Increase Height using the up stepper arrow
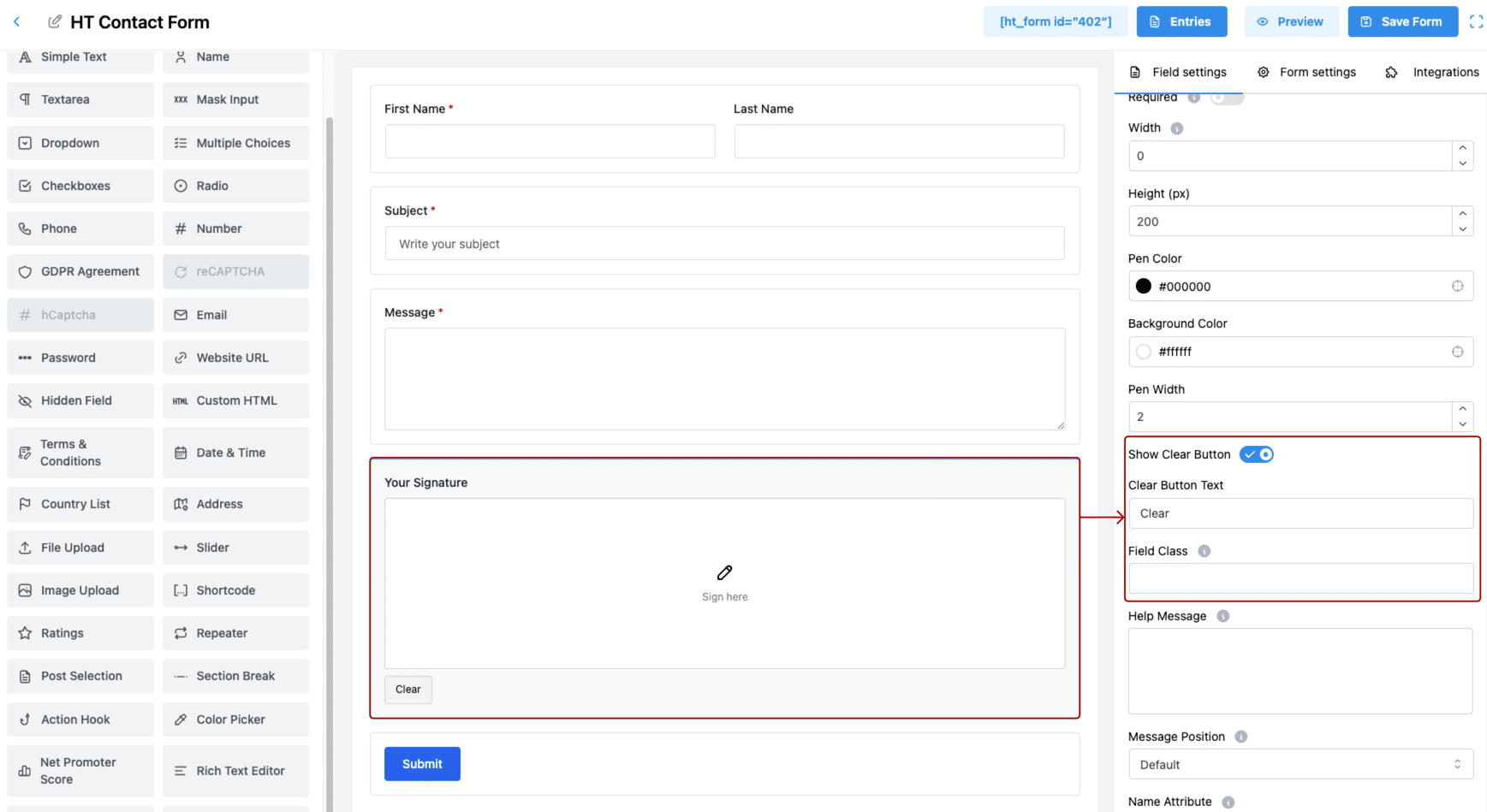This screenshot has height=812, width=1487. point(1463,215)
